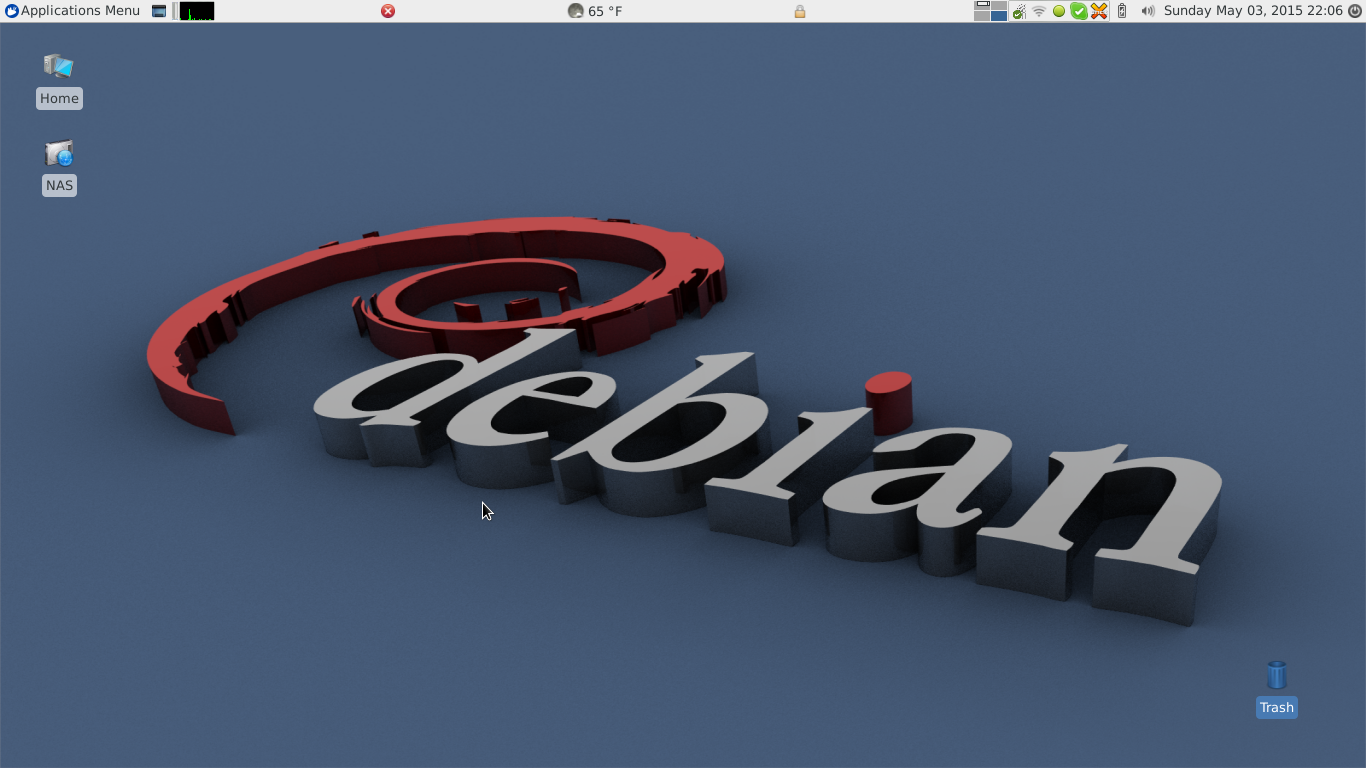Viewport: 1366px width, 768px height.
Task: Open the volume speaker control
Action: click(x=1147, y=11)
